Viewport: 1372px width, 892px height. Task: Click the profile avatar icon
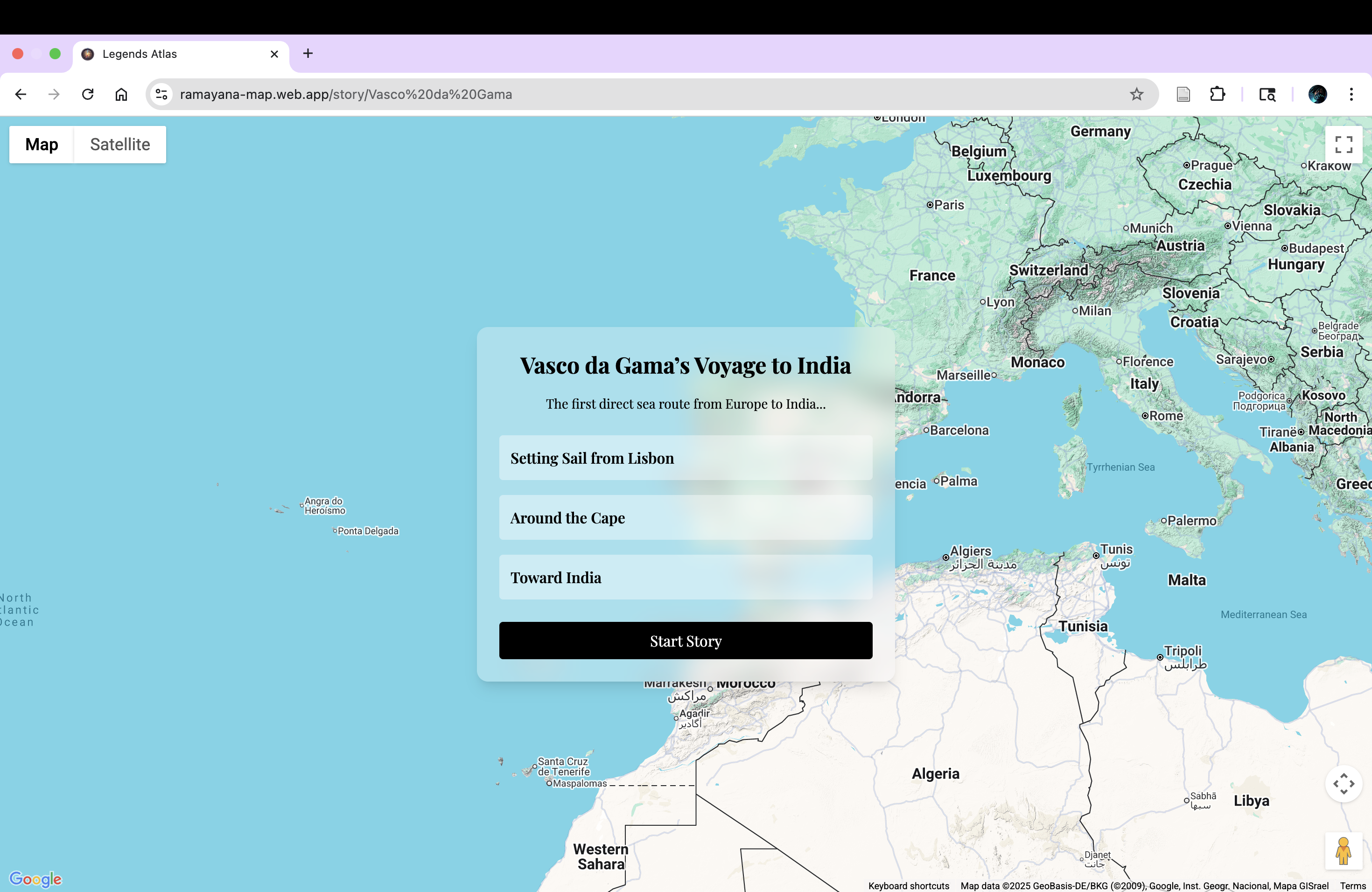click(1317, 95)
